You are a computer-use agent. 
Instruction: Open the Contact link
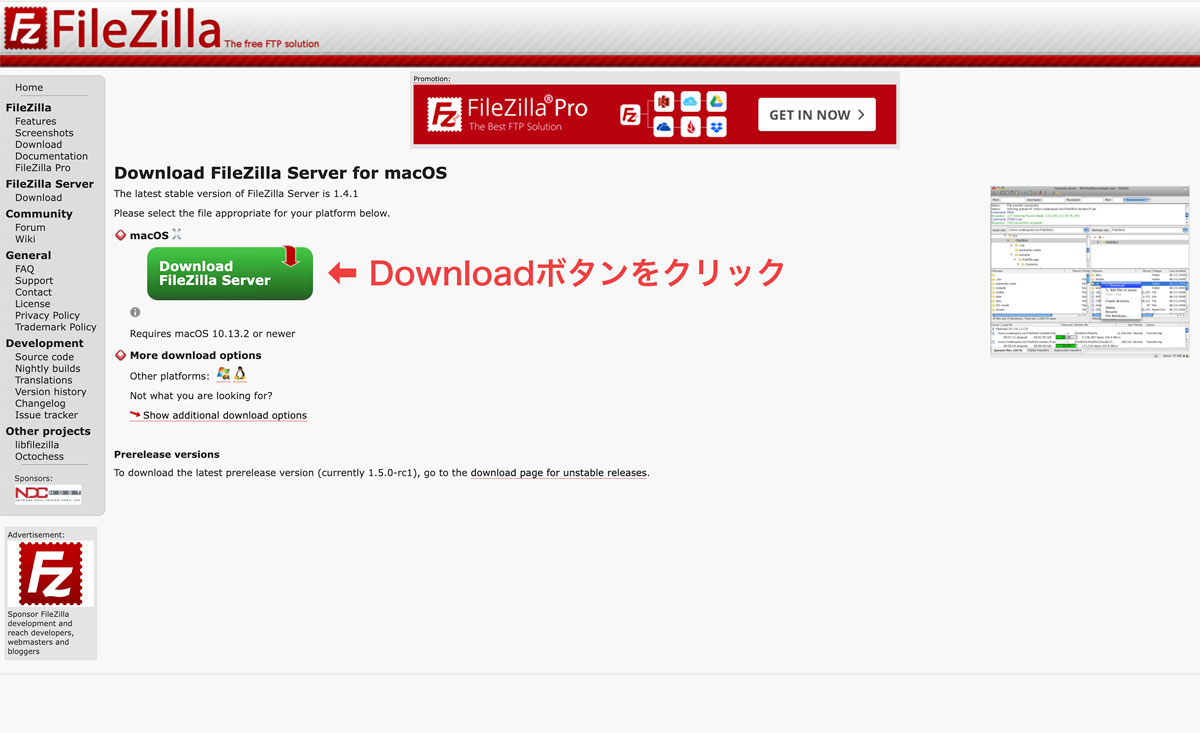(x=33, y=292)
